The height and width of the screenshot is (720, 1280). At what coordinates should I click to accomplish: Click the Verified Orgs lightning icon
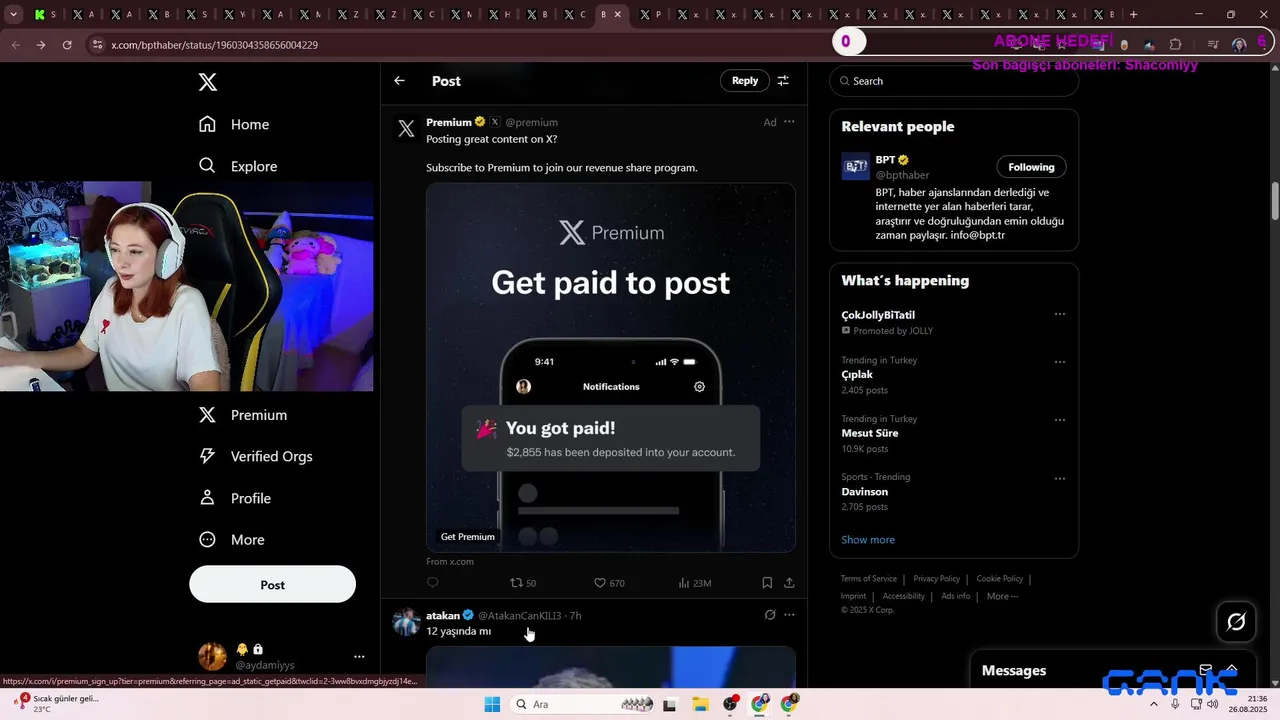pyautogui.click(x=207, y=456)
